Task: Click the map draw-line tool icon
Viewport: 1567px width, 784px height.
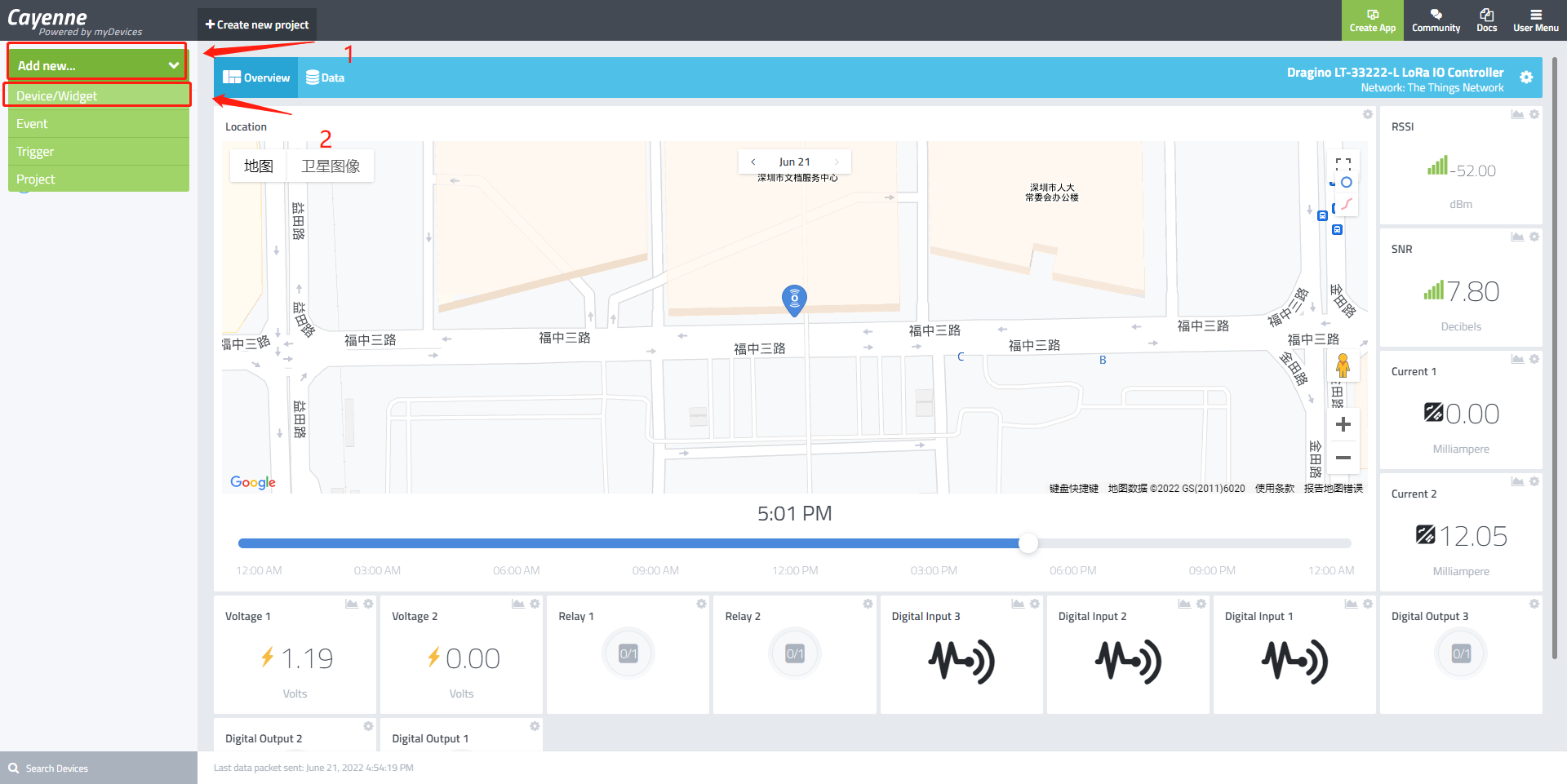Action: tap(1347, 203)
